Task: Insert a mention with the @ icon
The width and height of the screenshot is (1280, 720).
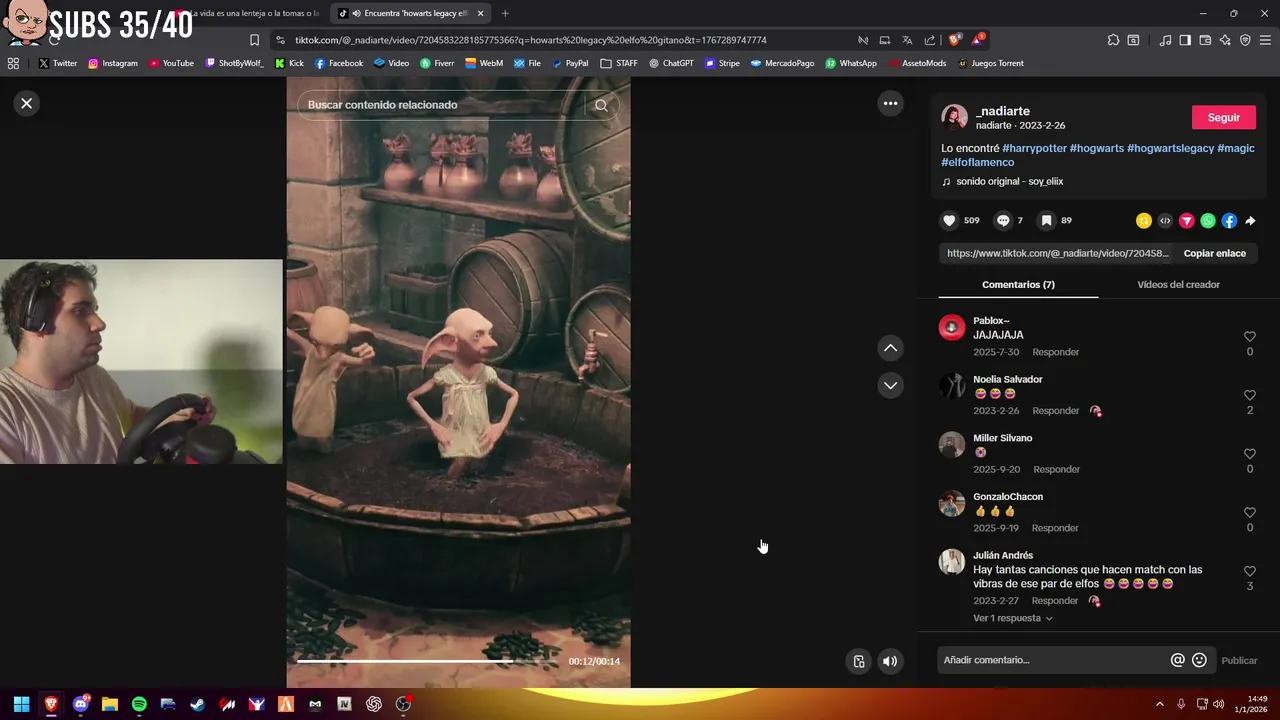Action: (1178, 660)
